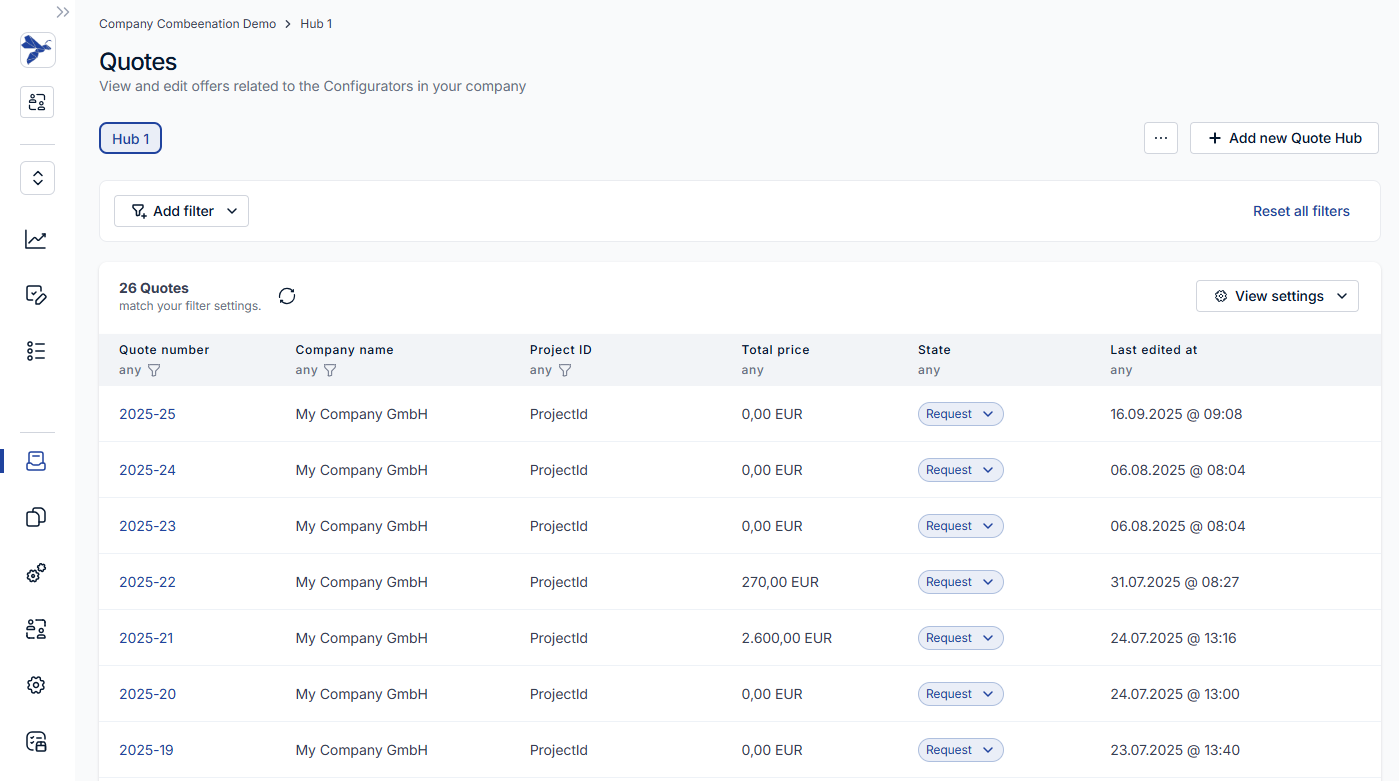Change state of quote 2025-25
Screen dimensions: 1399x781
(960, 414)
